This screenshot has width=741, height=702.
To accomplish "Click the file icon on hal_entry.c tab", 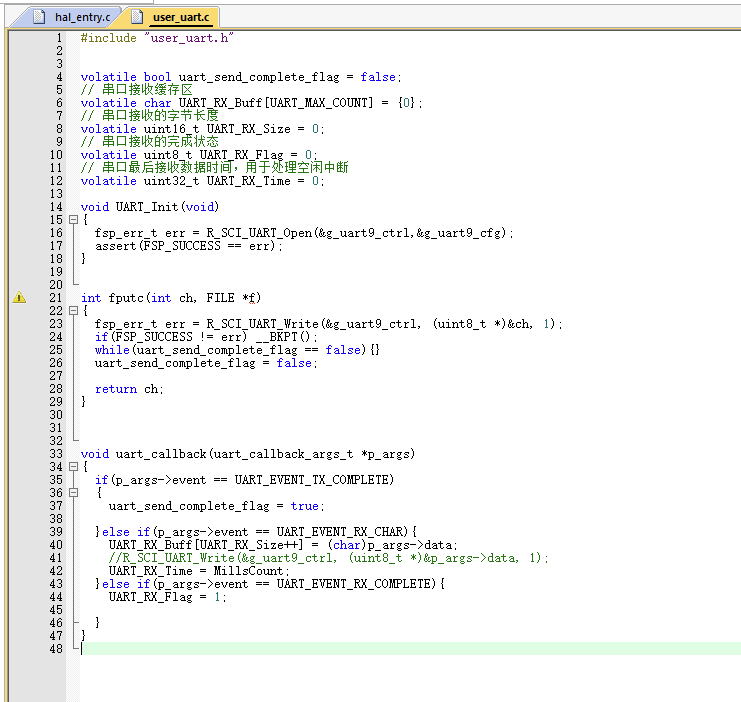I will (x=39, y=17).
